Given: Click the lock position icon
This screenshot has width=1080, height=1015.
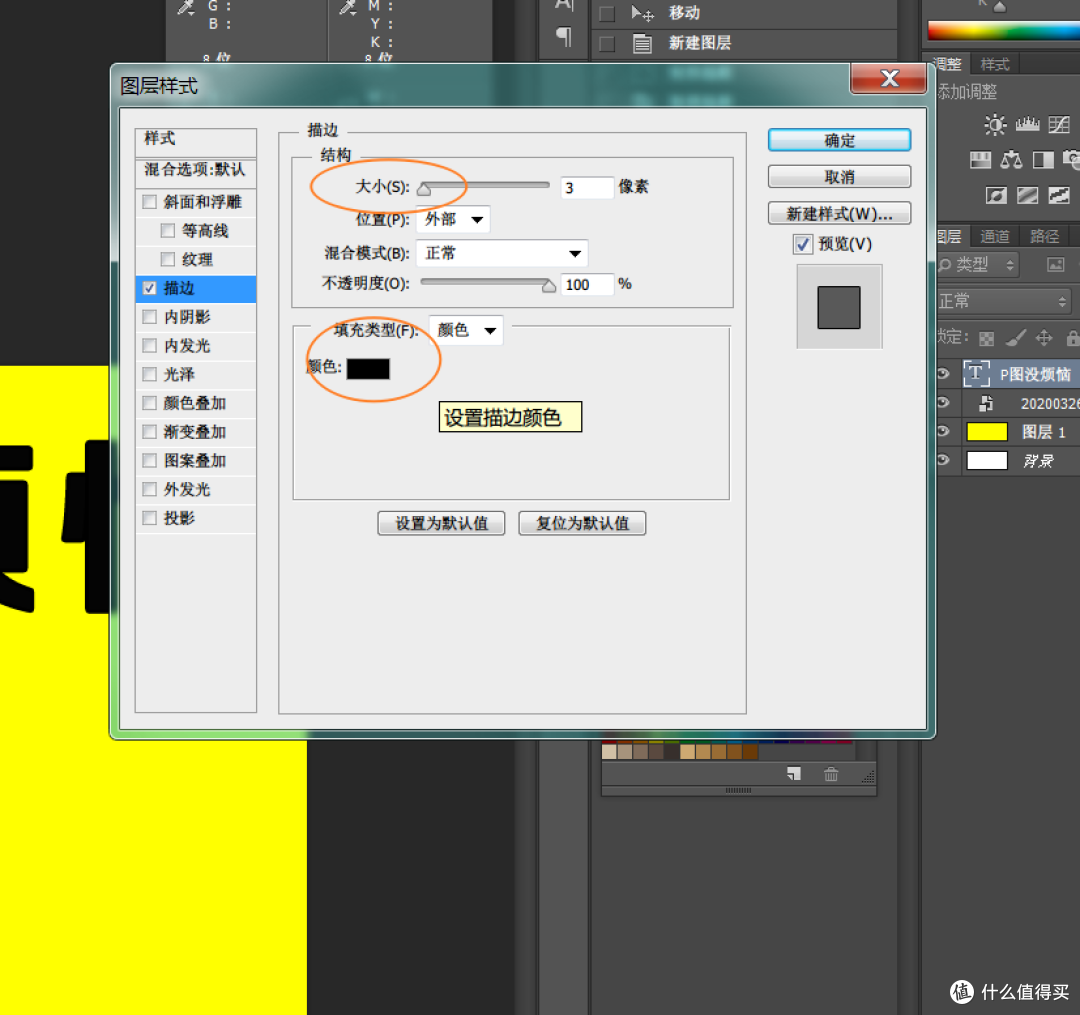Looking at the screenshot, I should 1044,338.
